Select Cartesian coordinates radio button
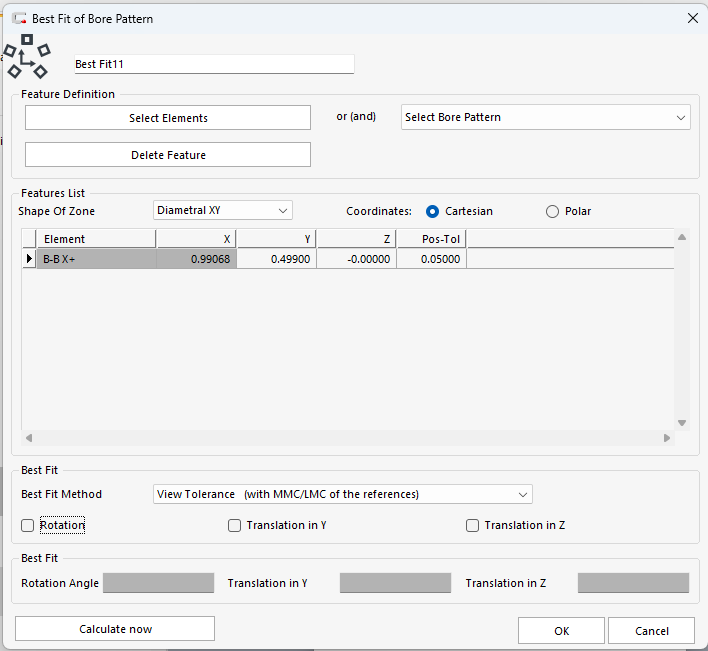Screen dimensions: 708x651 [433, 211]
